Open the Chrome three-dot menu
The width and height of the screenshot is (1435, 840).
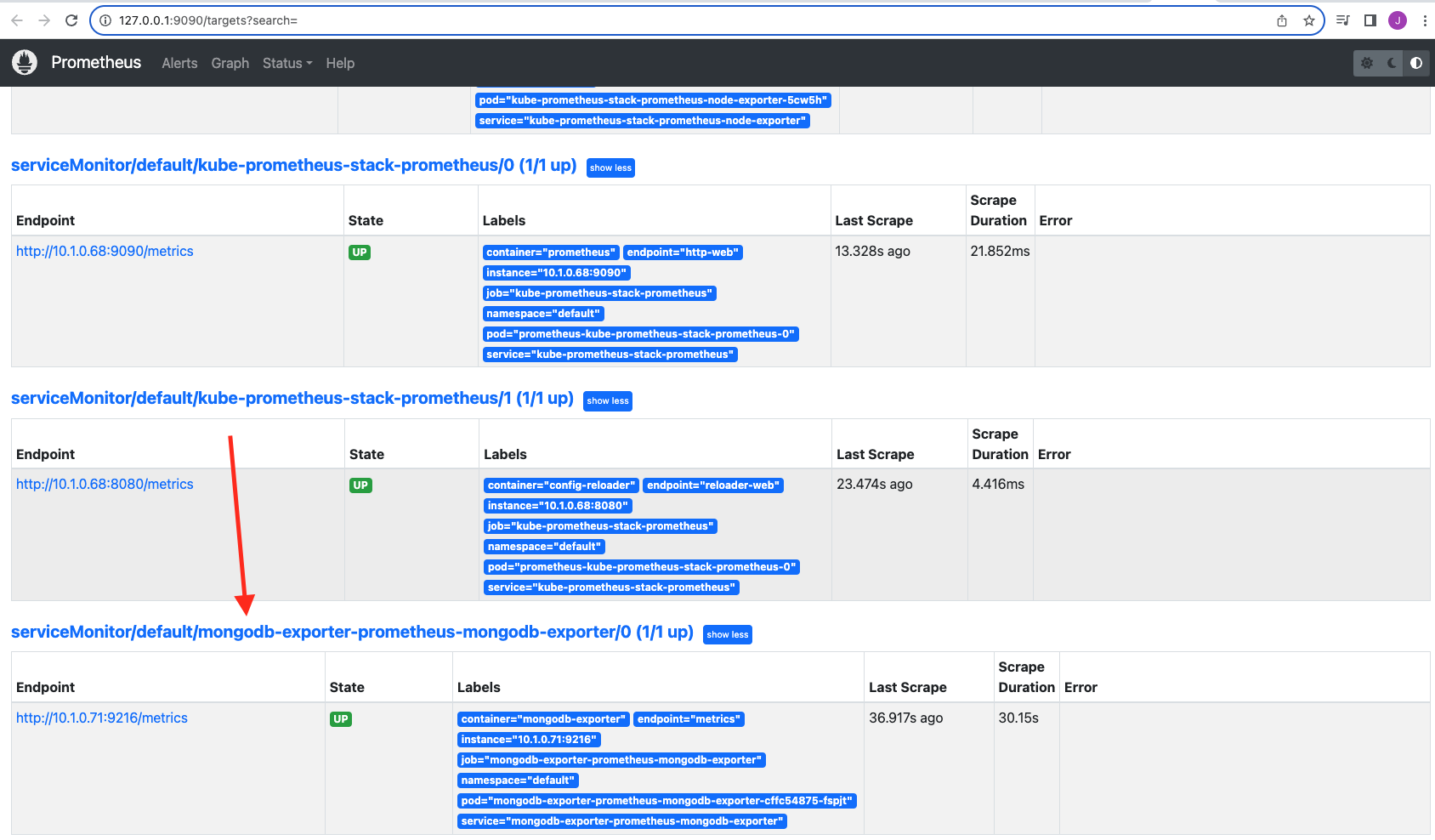tap(1426, 20)
